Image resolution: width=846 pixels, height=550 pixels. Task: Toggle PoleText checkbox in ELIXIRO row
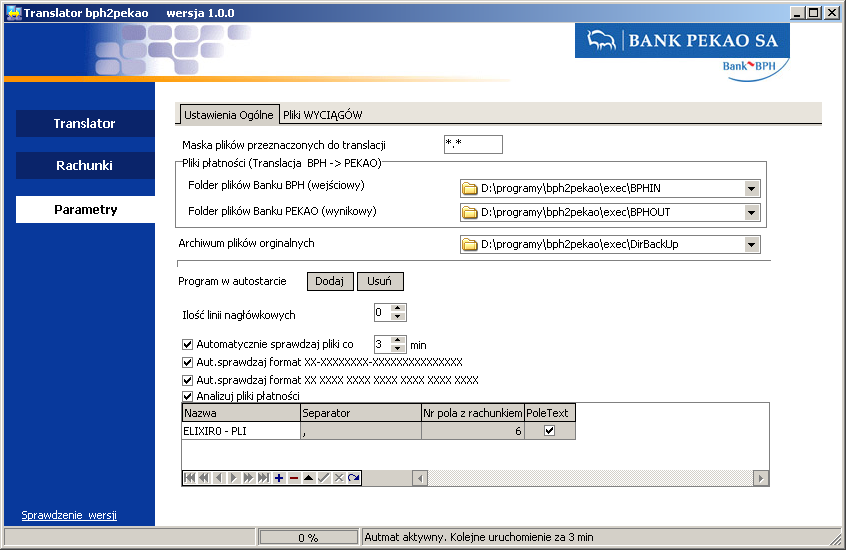pyautogui.click(x=549, y=430)
